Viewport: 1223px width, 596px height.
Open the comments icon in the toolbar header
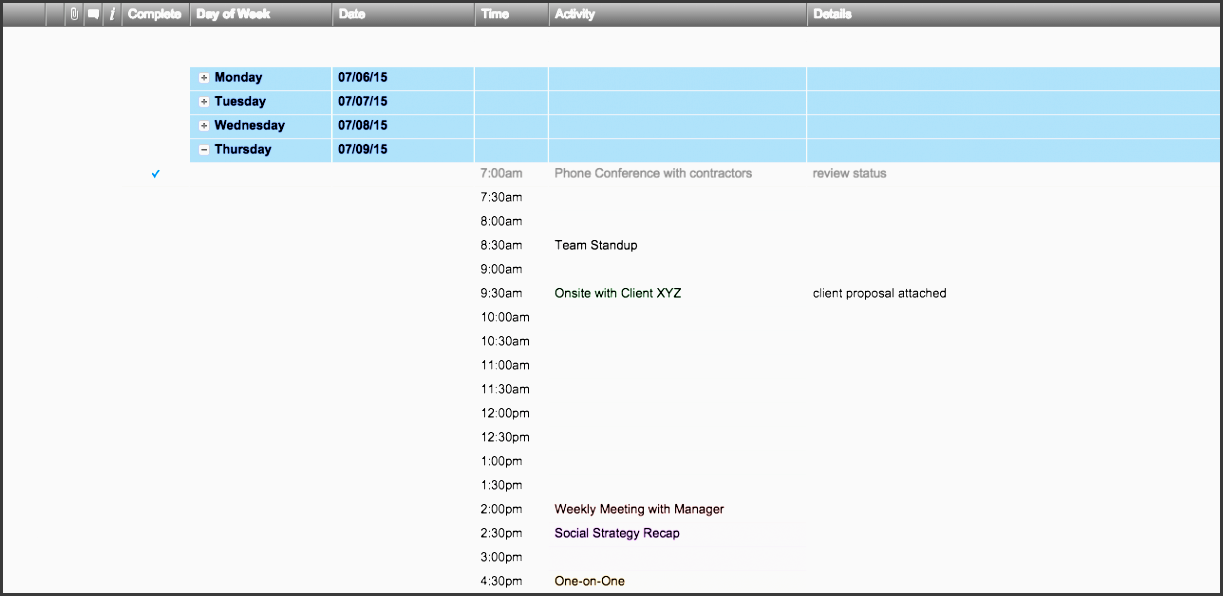[x=92, y=14]
